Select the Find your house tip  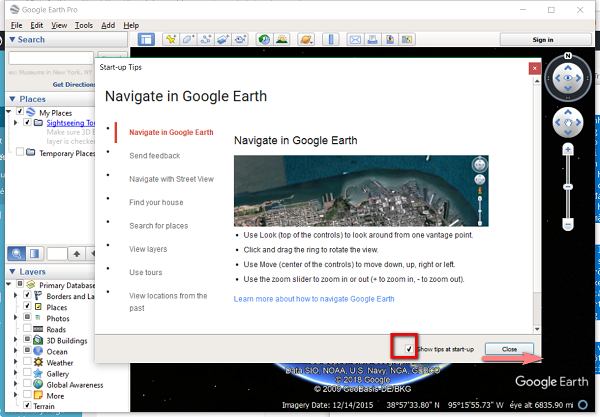click(x=156, y=202)
